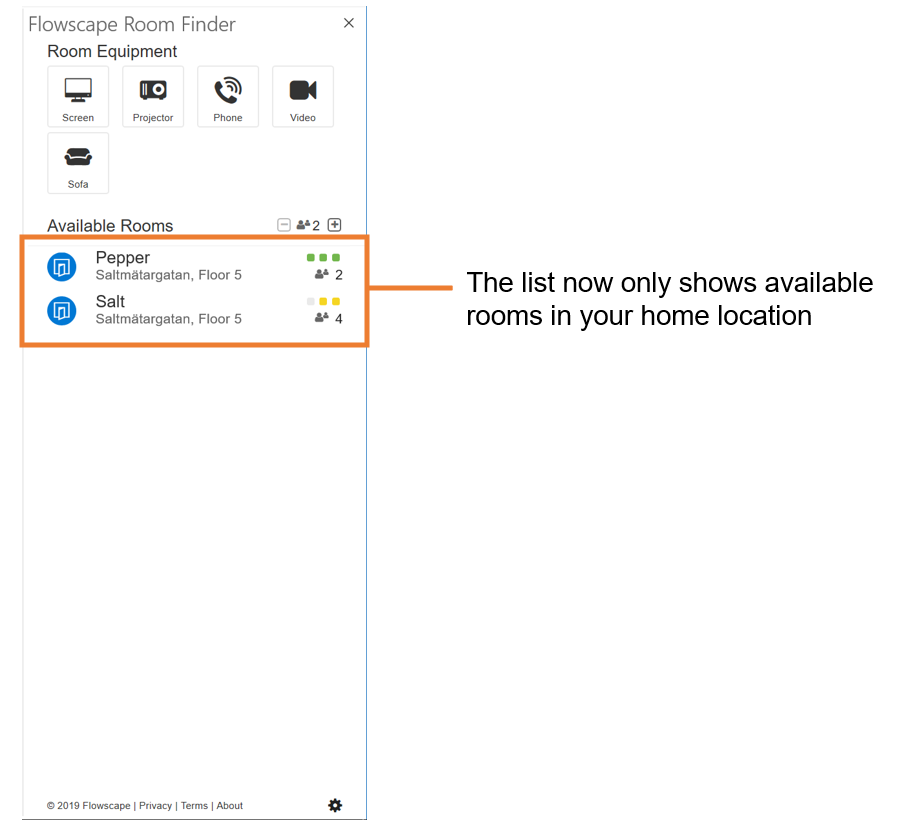This screenshot has height=830, width=902.
Task: Select the Pepper room name
Action: 123,257
